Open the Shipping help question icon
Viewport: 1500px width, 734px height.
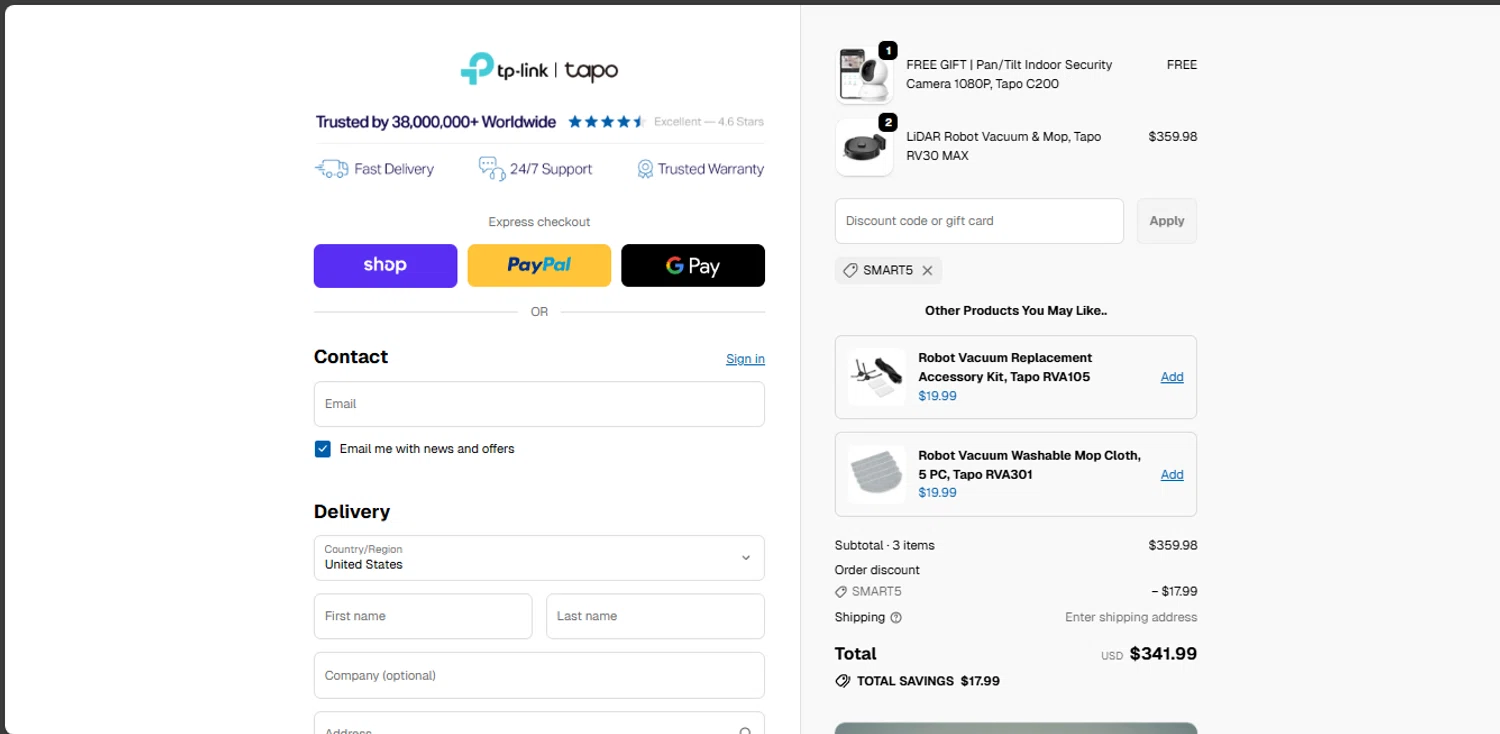point(896,618)
